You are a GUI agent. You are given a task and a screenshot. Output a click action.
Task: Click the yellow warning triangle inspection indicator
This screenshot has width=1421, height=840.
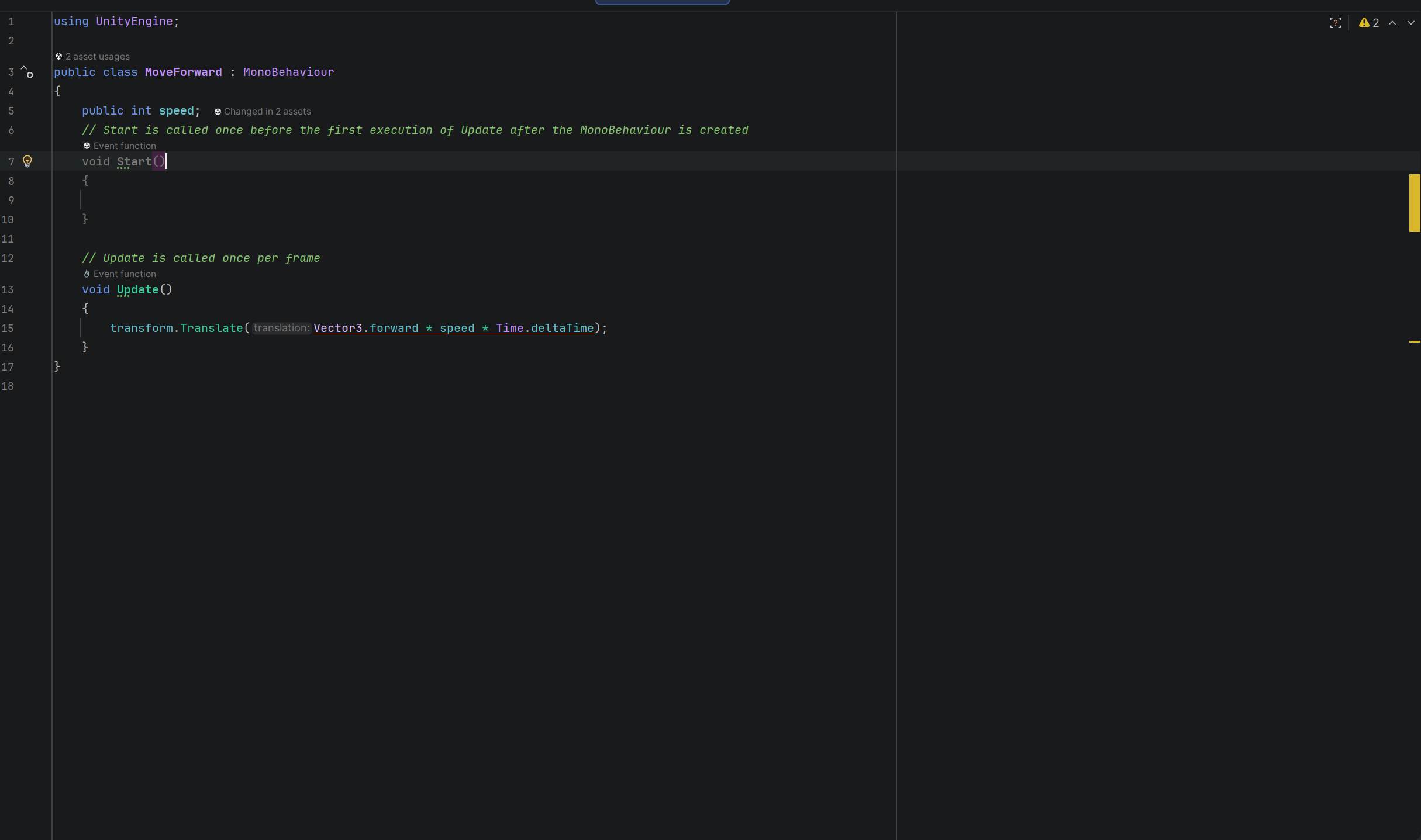pyautogui.click(x=1364, y=23)
